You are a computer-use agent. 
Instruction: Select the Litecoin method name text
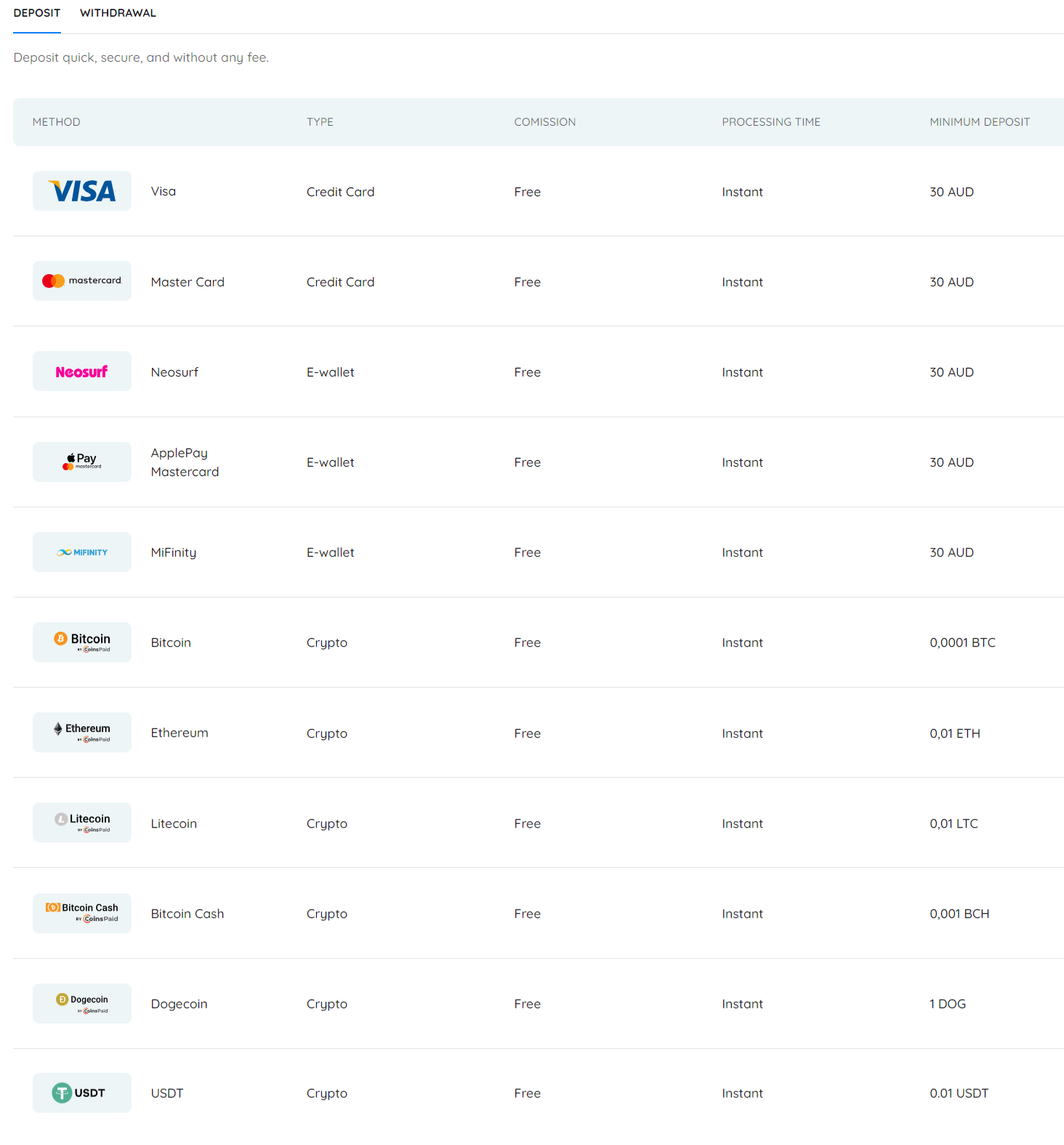(x=174, y=824)
